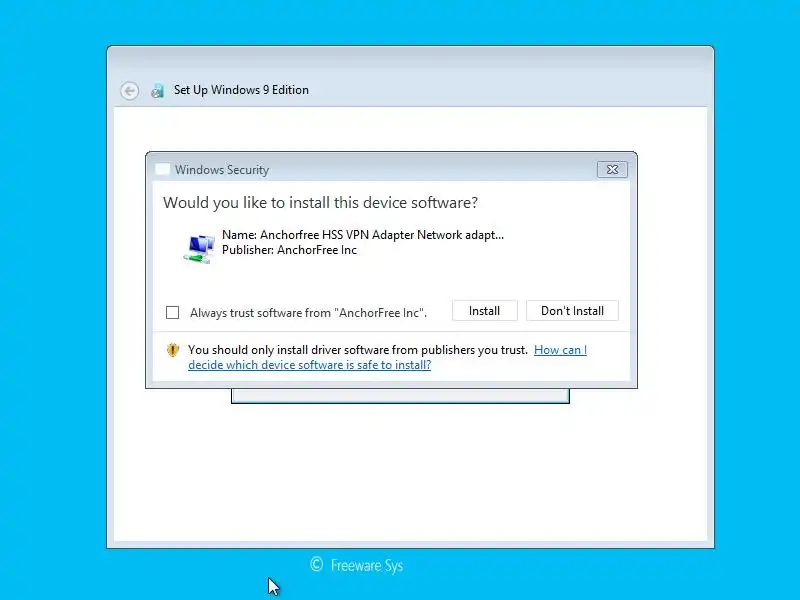Click the 'Windows Security' title text
Viewport: 800px width, 600px height.
click(222, 170)
